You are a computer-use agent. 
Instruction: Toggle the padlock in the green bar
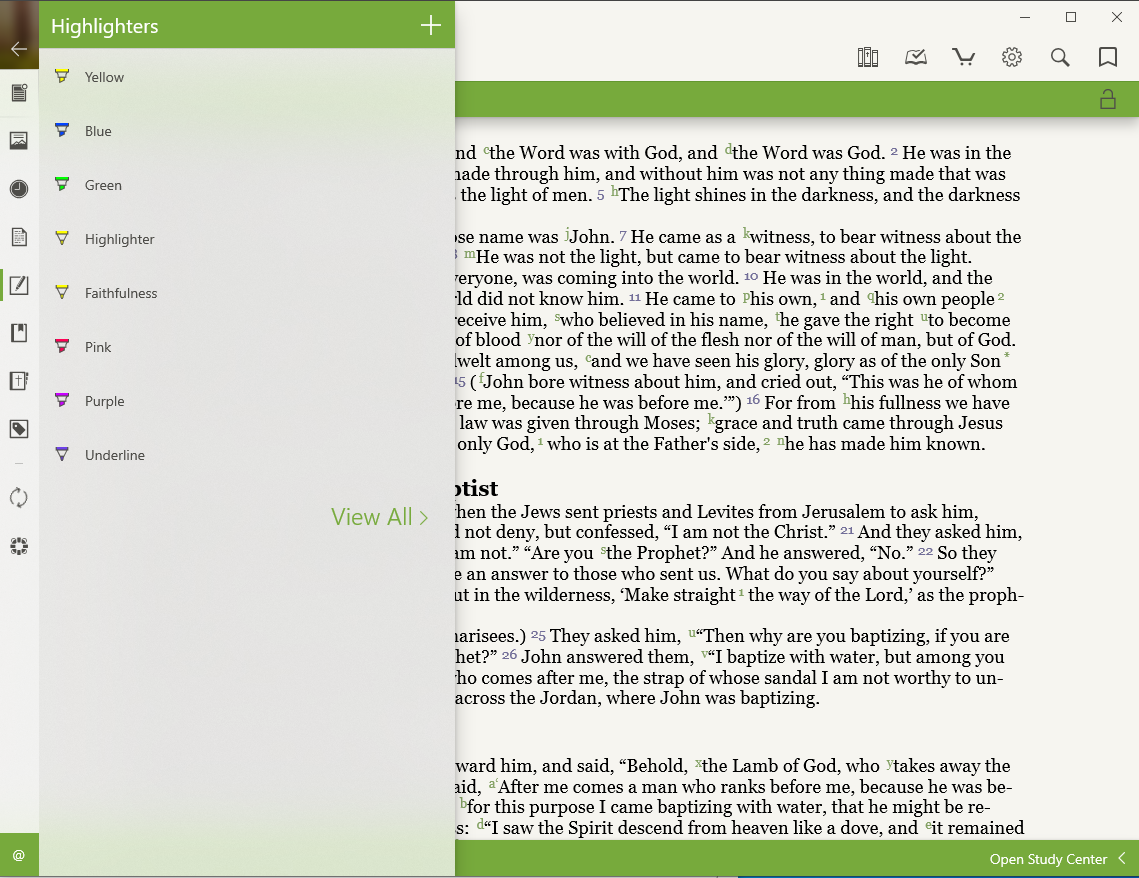click(1107, 99)
